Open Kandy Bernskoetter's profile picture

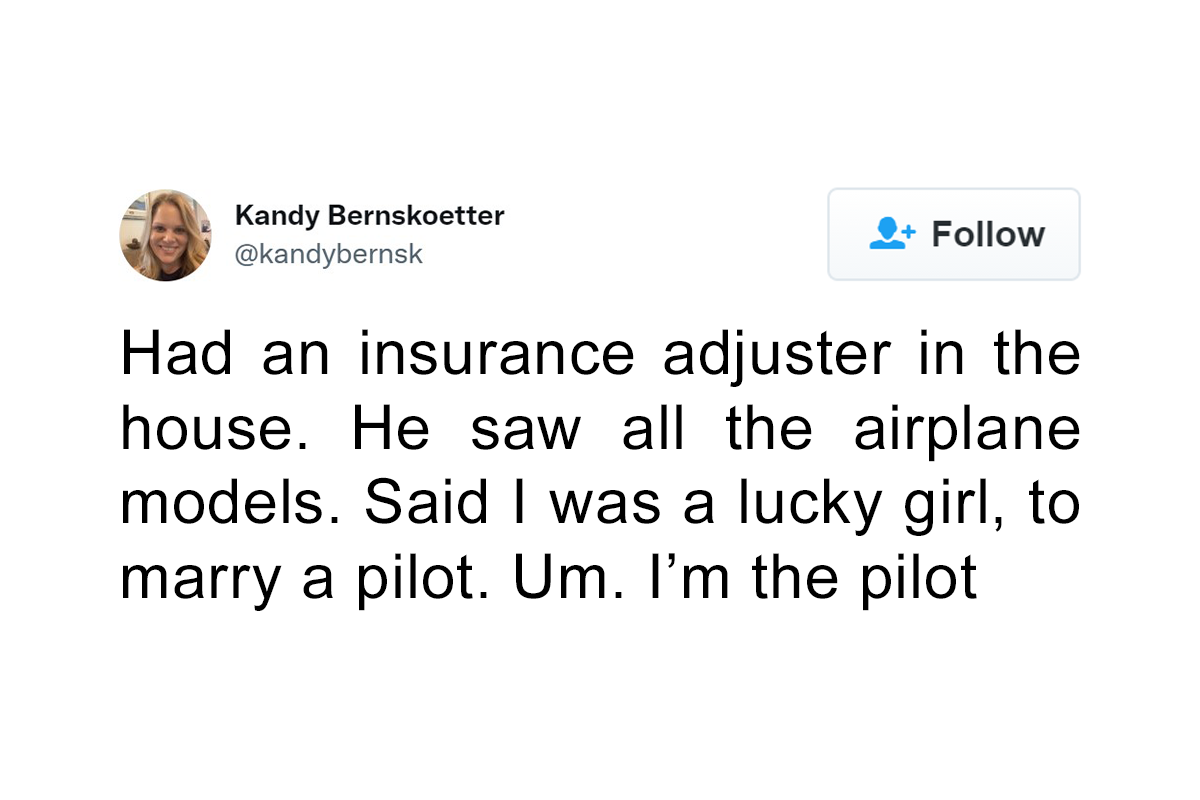click(x=165, y=235)
